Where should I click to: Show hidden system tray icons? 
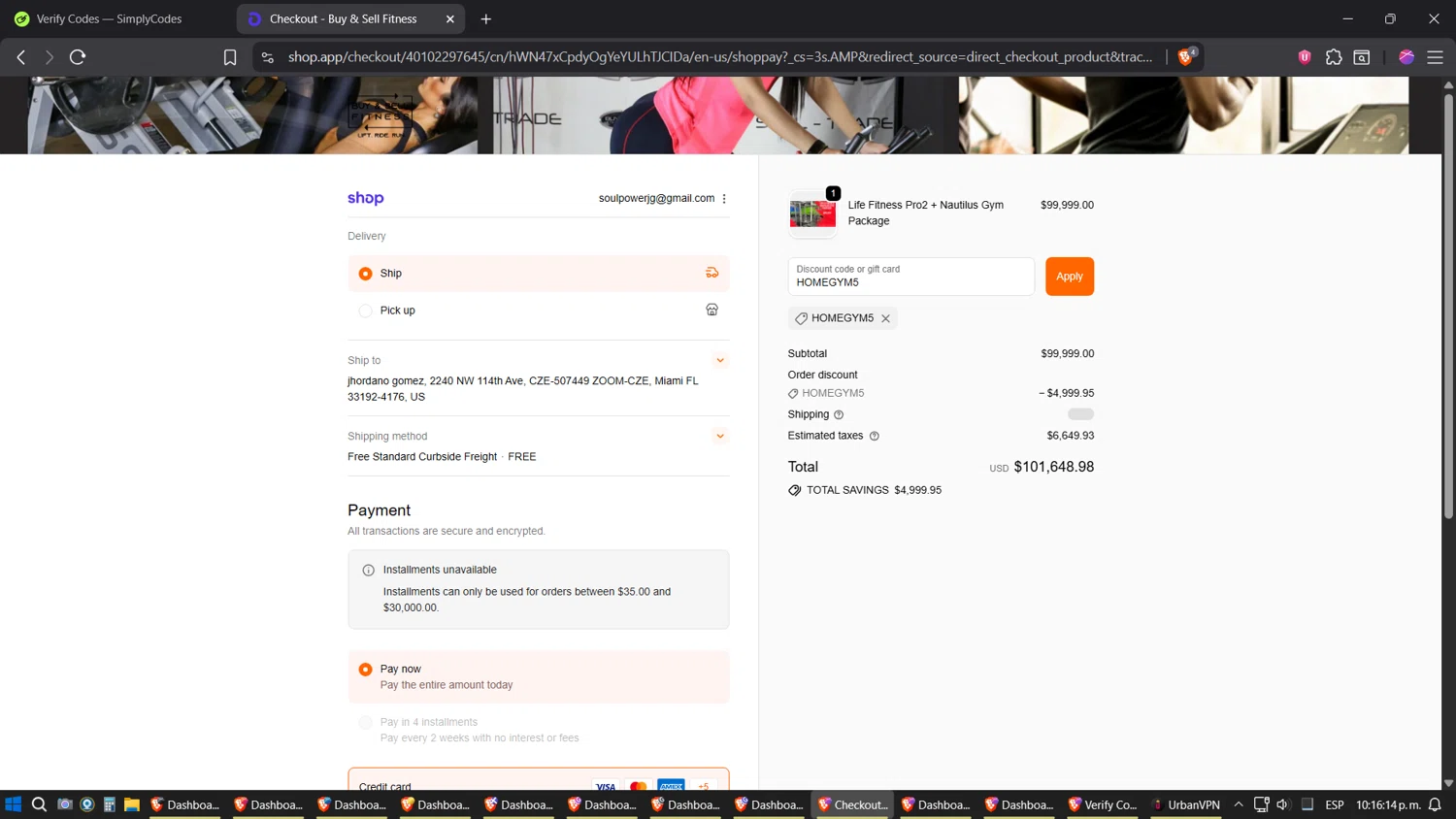pyautogui.click(x=1239, y=804)
